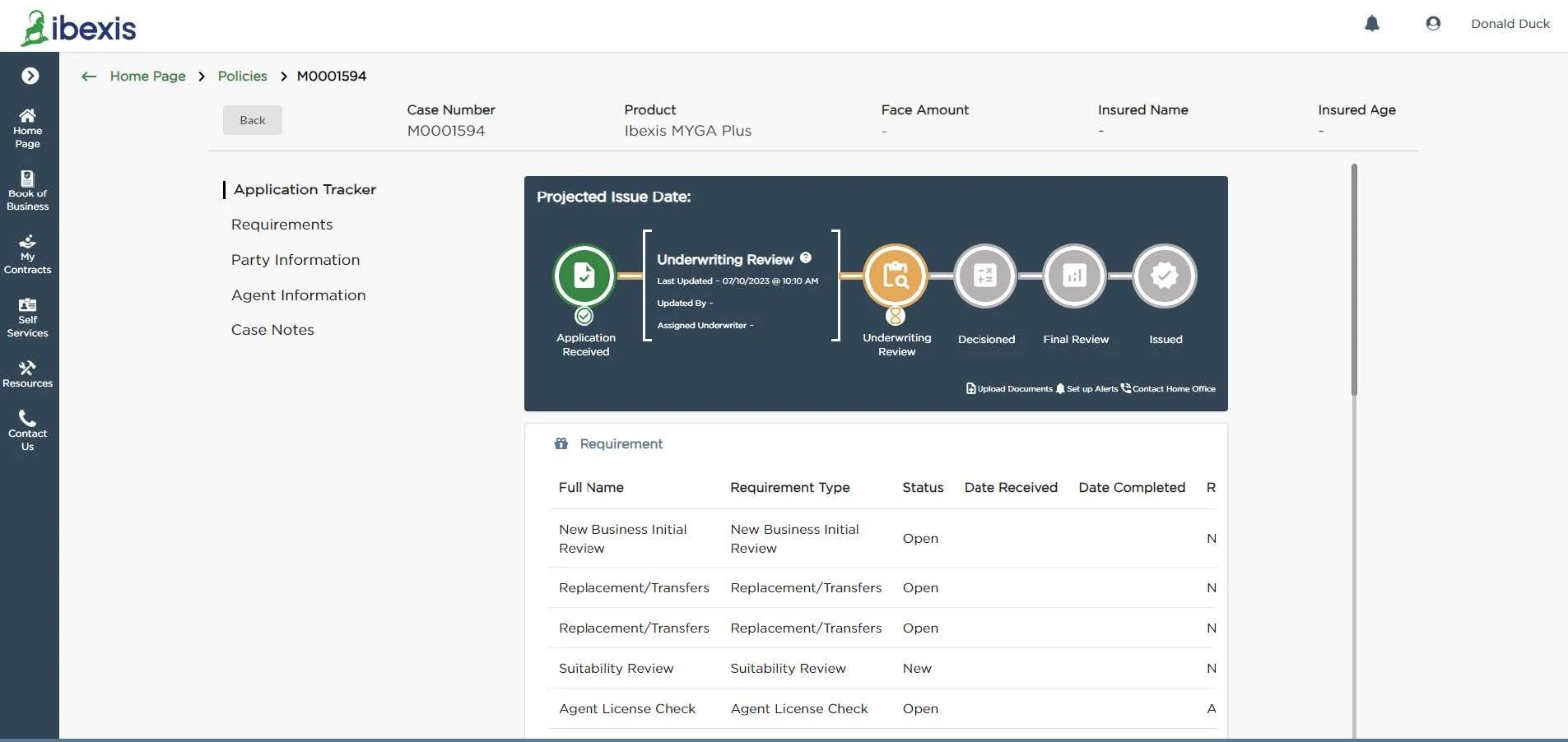1568x742 pixels.
Task: Click the Underwriting Review help question mark
Action: click(806, 257)
